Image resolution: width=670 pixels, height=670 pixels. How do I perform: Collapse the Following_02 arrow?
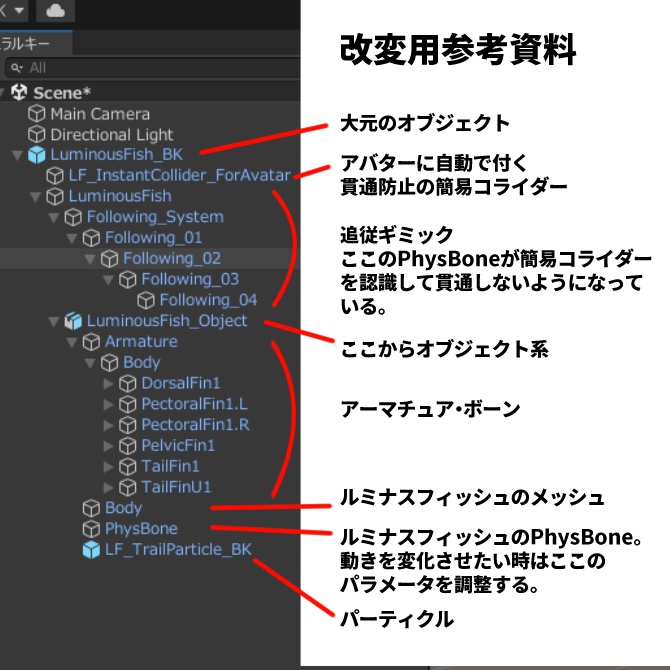point(90,259)
